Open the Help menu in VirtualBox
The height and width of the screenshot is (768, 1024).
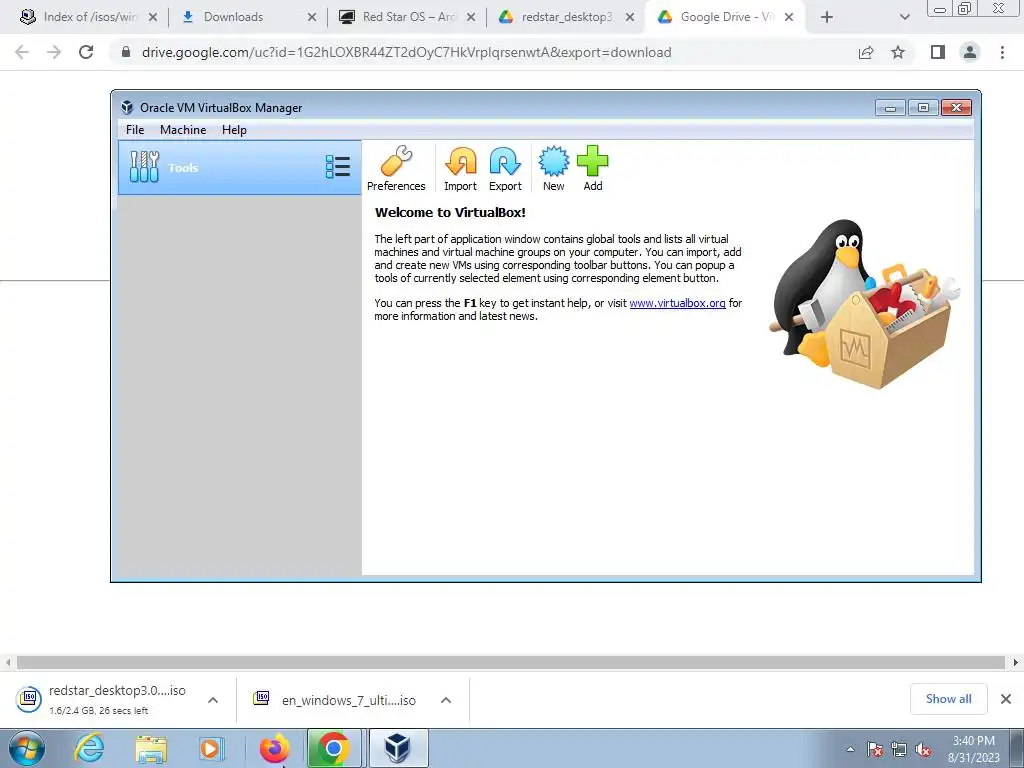234,130
